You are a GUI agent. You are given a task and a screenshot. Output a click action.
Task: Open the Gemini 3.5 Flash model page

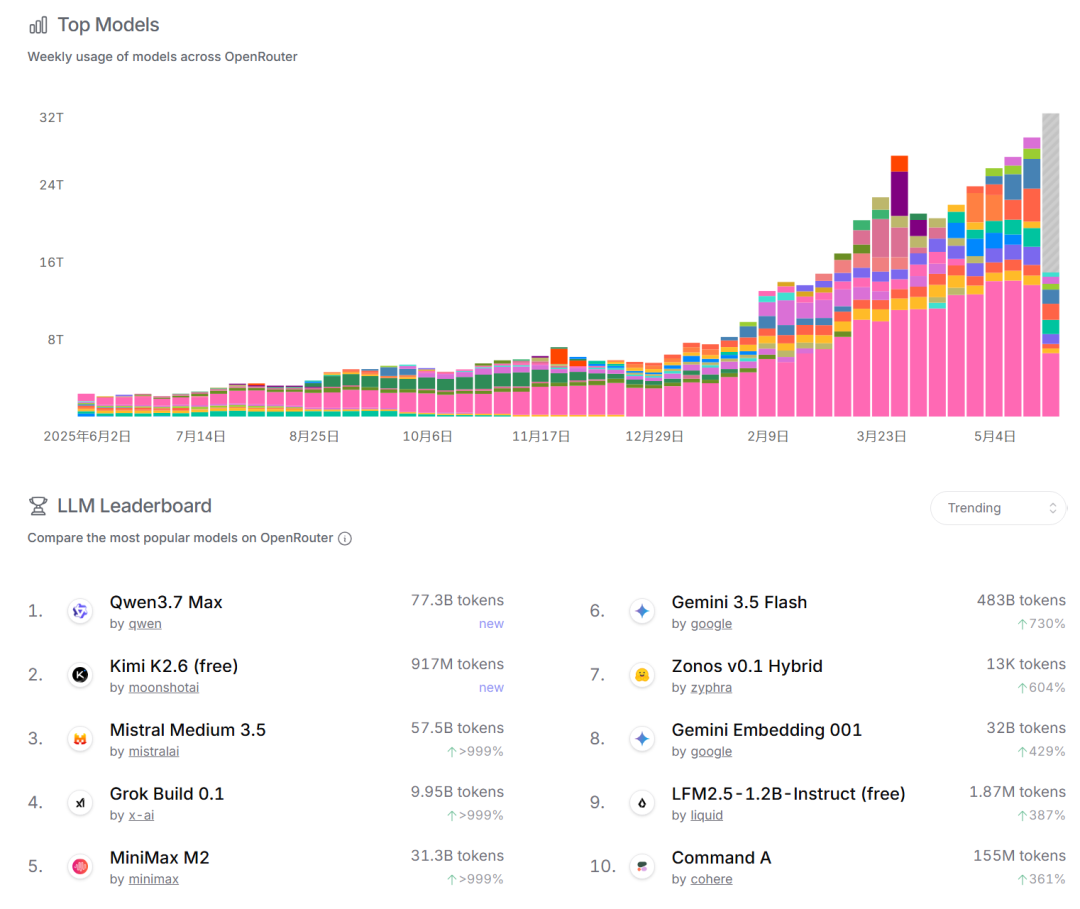pos(739,603)
